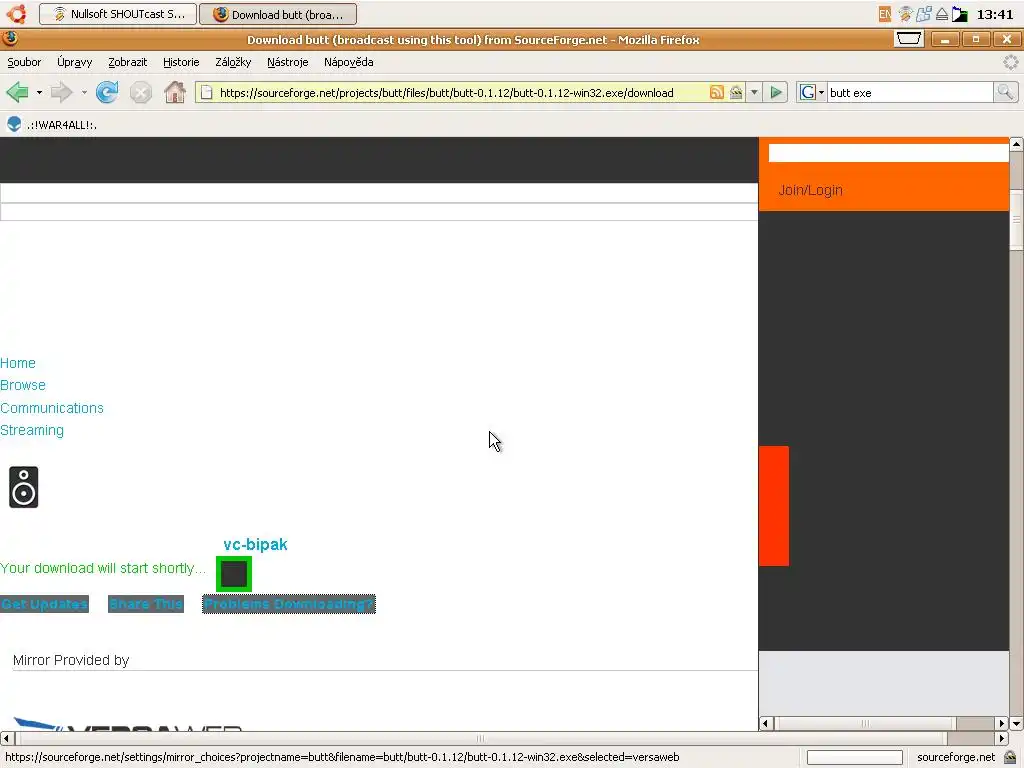The width and height of the screenshot is (1024, 768).
Task: Open the Úpravy menu
Action: click(74, 62)
